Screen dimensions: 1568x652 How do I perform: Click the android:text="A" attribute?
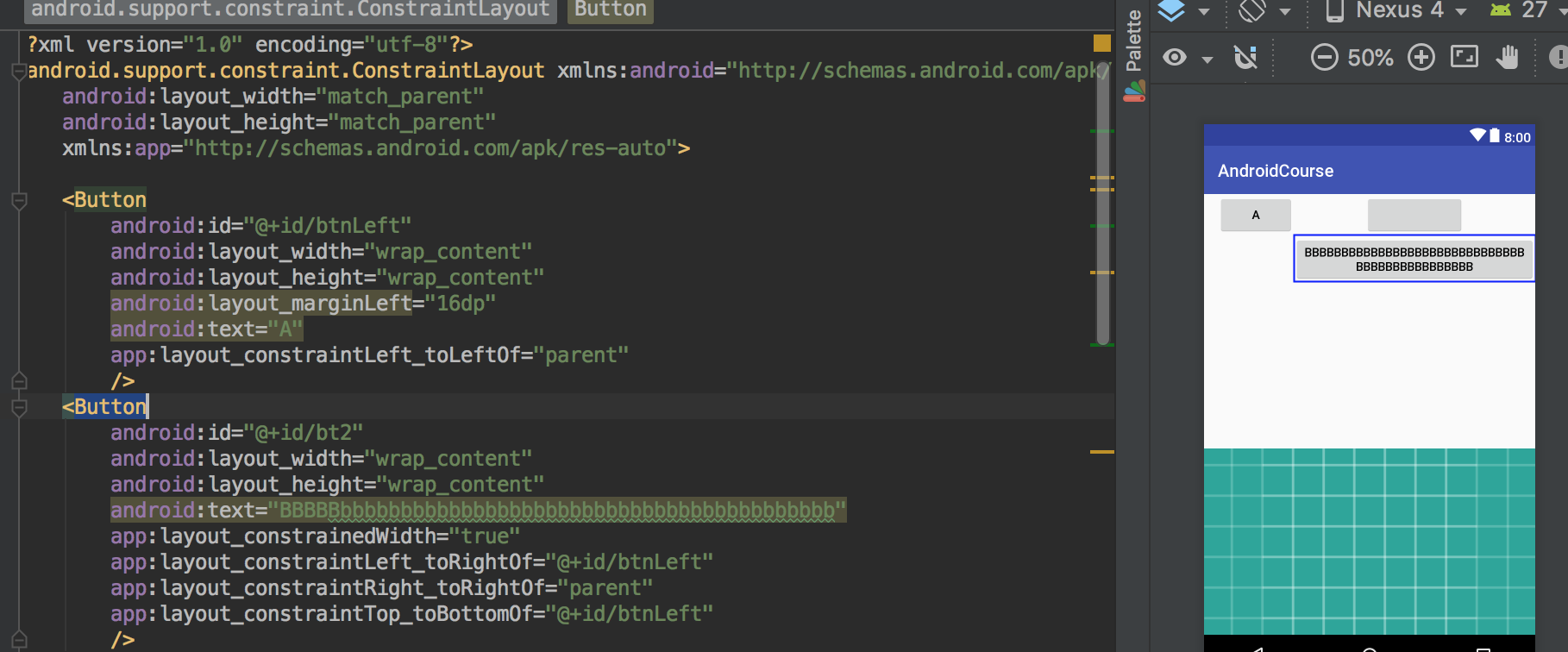click(x=206, y=329)
